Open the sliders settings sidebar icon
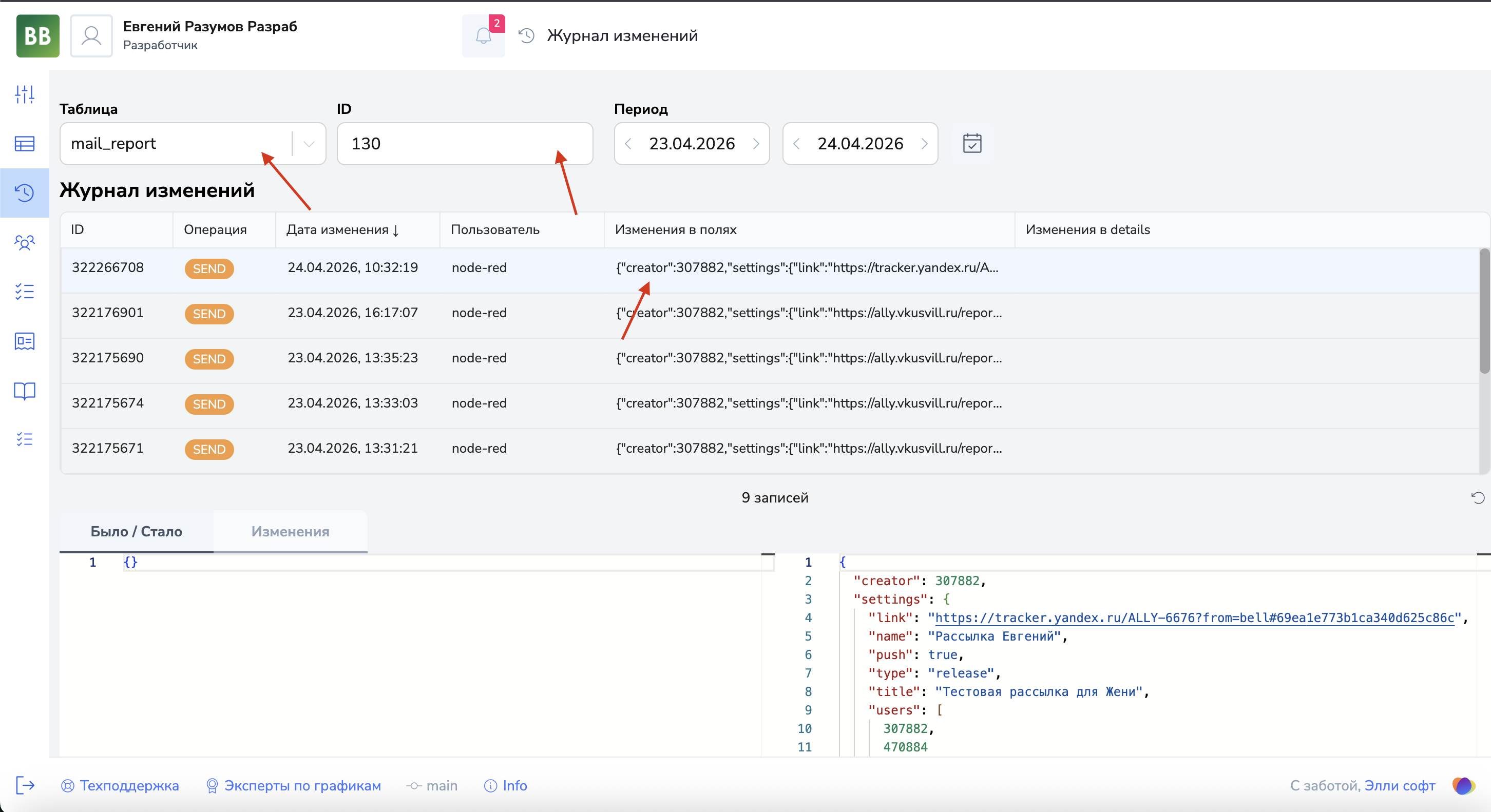This screenshot has width=1491, height=812. click(x=24, y=94)
